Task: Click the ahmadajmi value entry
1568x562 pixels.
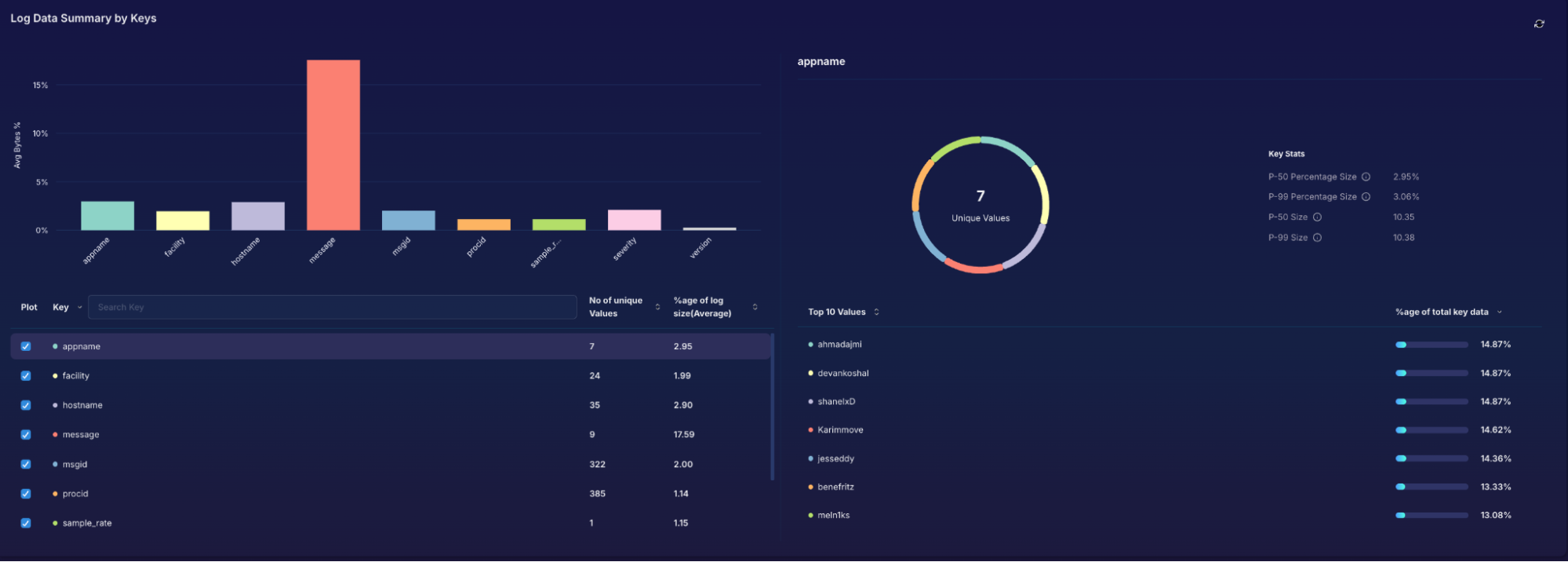Action: tap(839, 345)
